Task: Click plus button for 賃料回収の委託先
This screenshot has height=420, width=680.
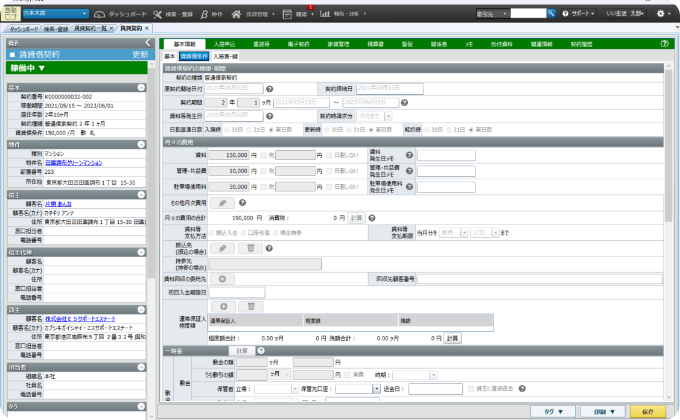Action: point(222,279)
